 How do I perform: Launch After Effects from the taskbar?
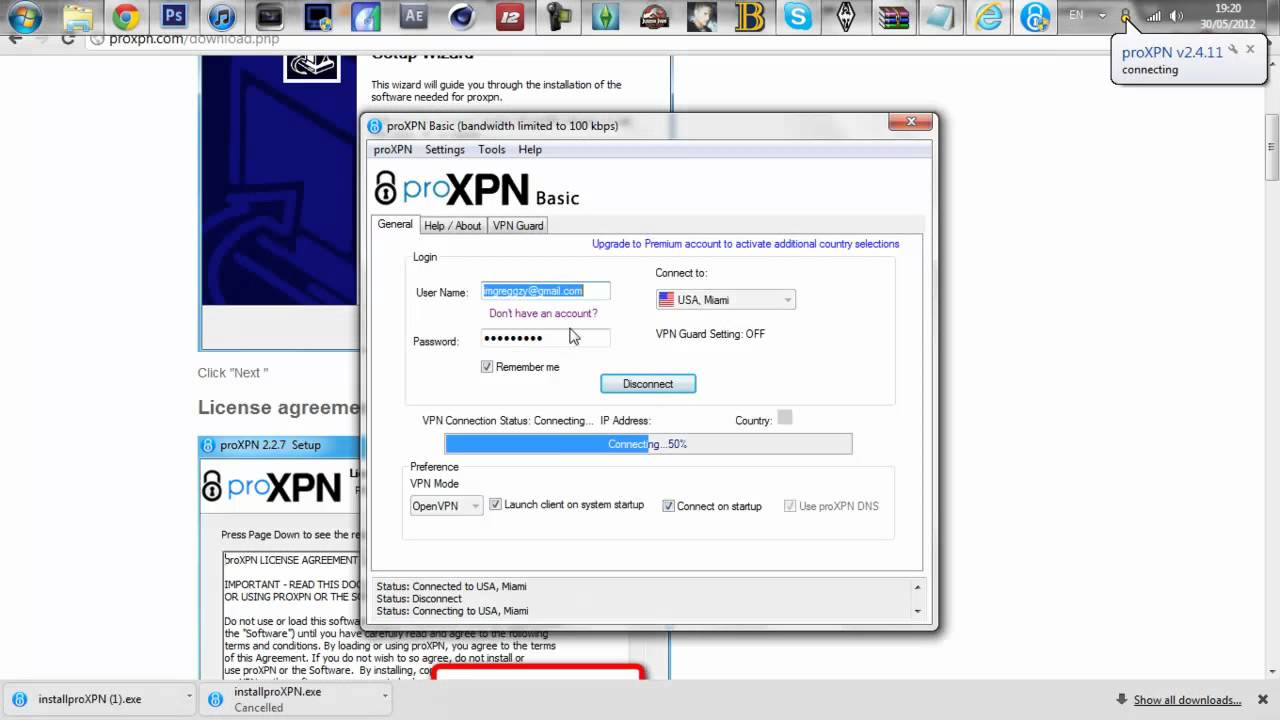[x=413, y=17]
